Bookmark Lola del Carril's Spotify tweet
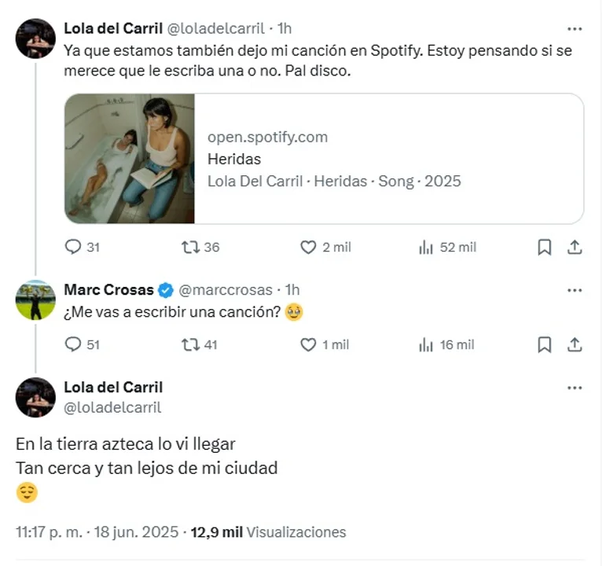610x566 pixels. (x=545, y=247)
